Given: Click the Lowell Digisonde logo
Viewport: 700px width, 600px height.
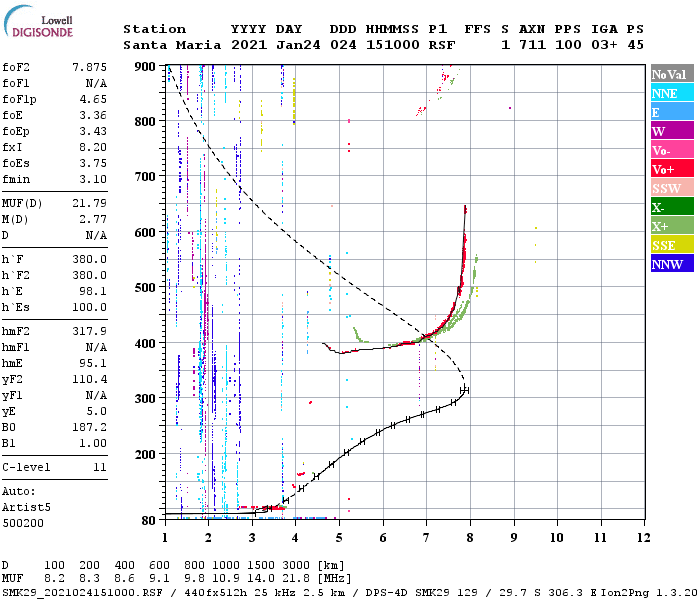Looking at the screenshot, I should pyautogui.click(x=38, y=22).
